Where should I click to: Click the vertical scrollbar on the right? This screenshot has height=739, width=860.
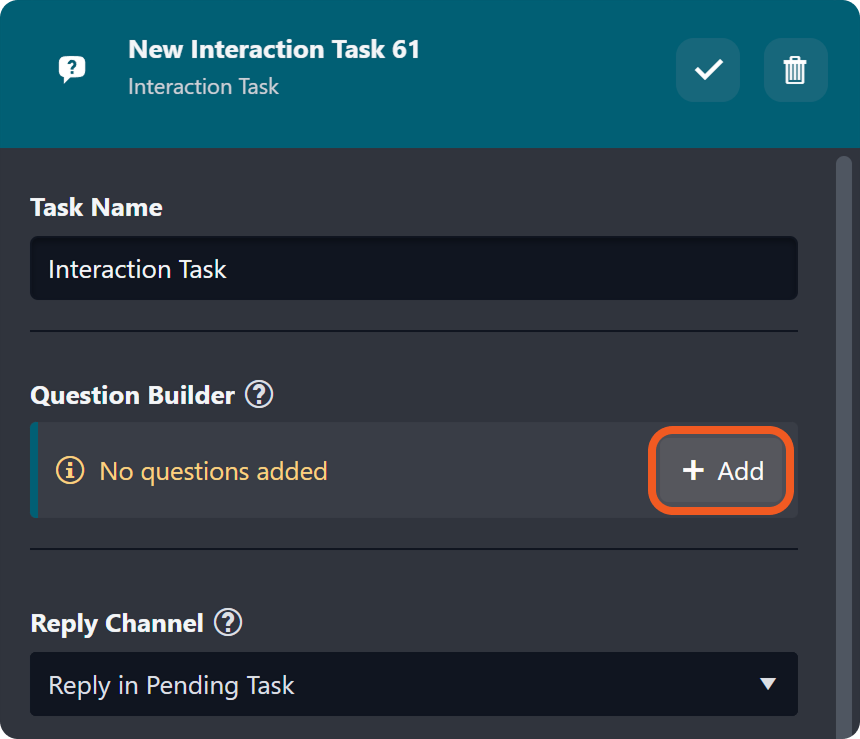[844, 400]
